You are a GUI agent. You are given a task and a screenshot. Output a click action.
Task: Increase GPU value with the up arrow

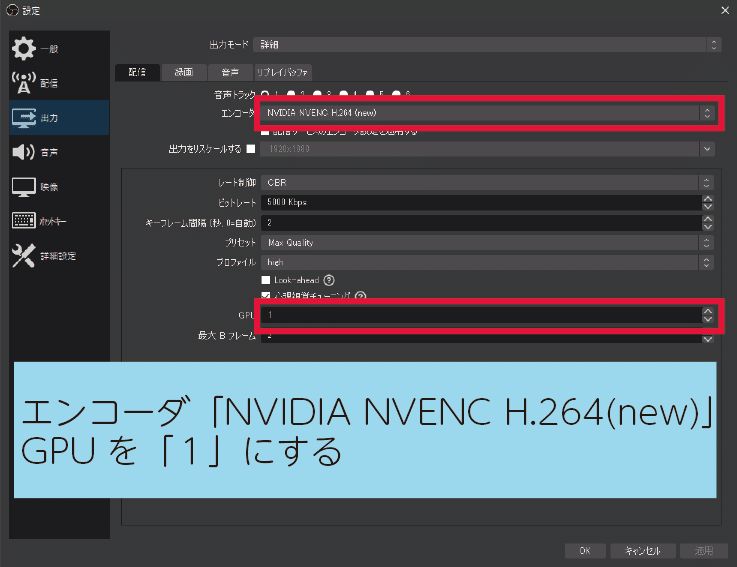pos(707,311)
